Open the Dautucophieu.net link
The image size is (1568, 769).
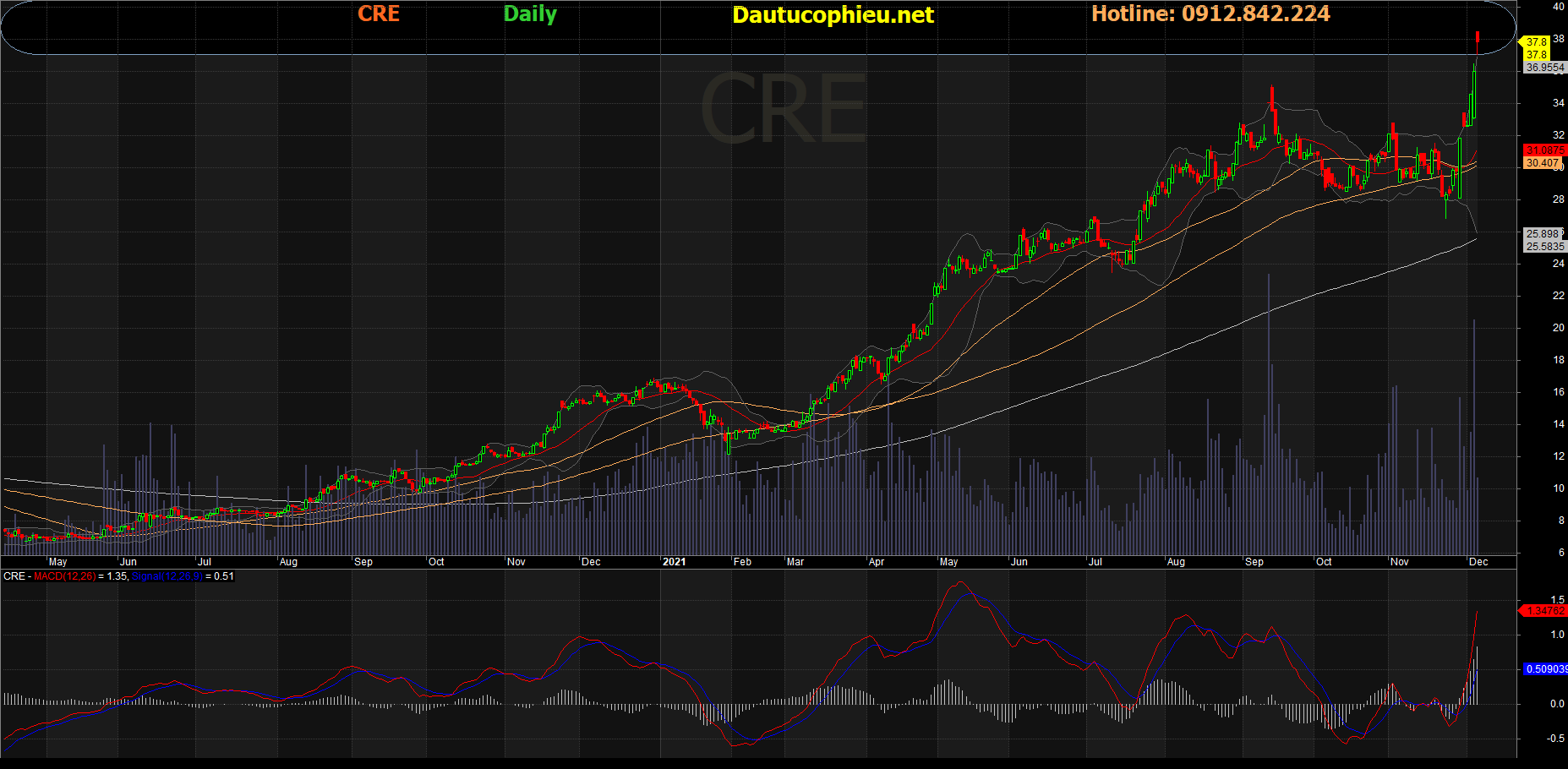pyautogui.click(x=833, y=15)
